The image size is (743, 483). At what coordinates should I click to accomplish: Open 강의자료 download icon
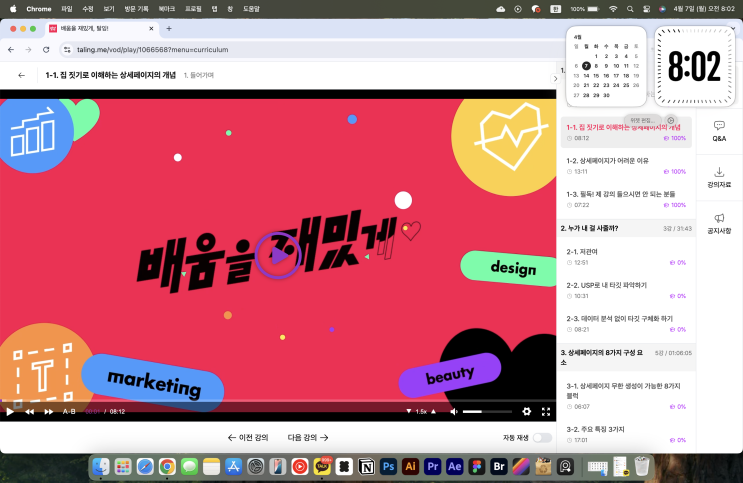(719, 176)
